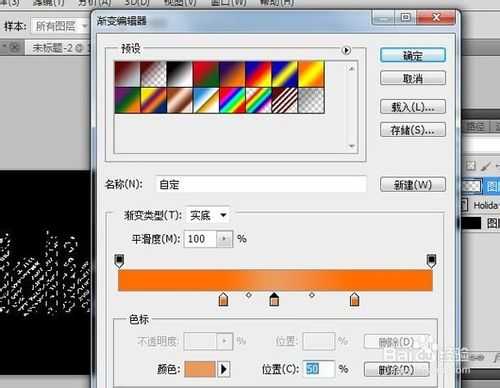500x388 pixels.
Task: Click the right midpoint diamond marker
Action: coord(312,295)
